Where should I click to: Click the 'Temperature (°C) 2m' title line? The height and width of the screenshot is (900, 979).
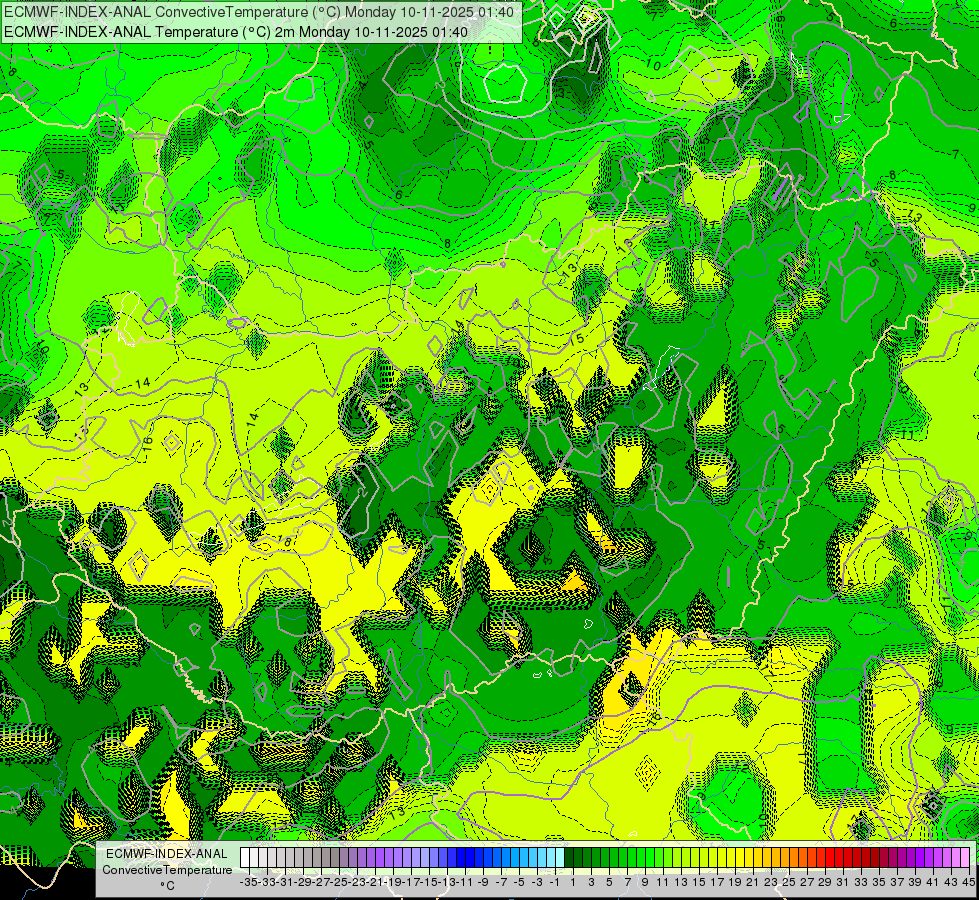tap(236, 32)
